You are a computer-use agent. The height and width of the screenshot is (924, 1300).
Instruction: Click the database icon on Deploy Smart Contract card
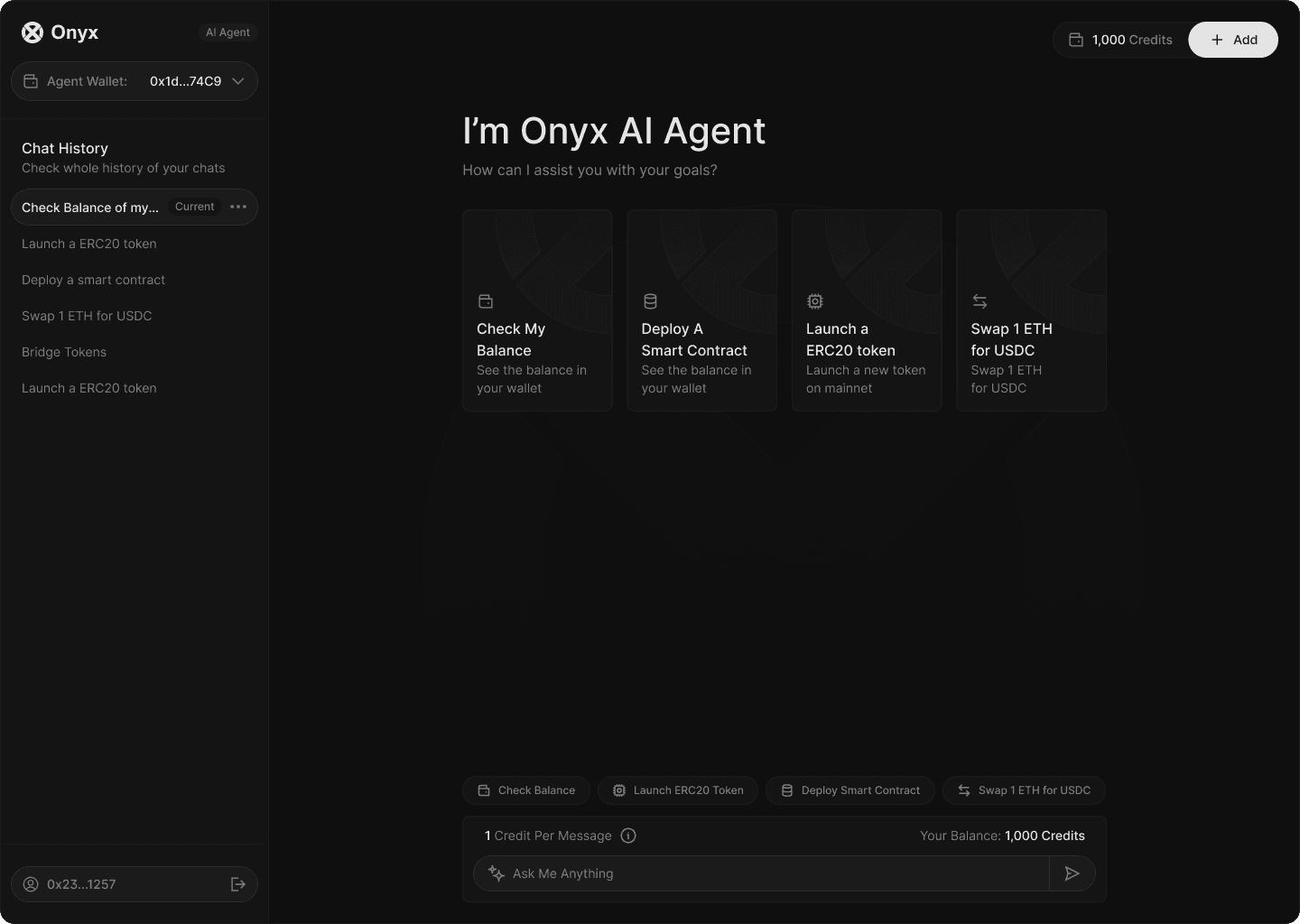pos(650,300)
